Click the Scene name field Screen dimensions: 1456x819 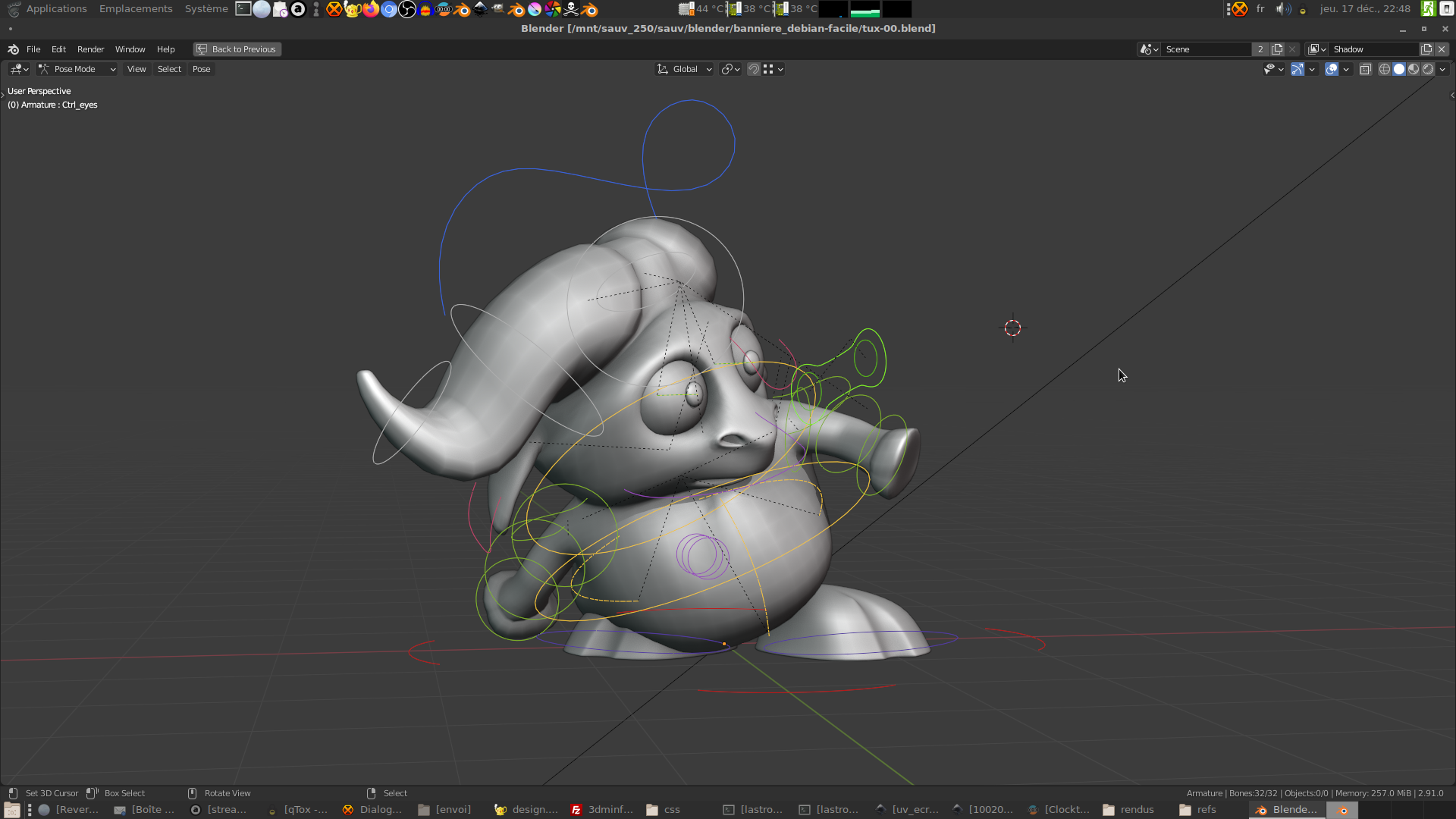1206,49
